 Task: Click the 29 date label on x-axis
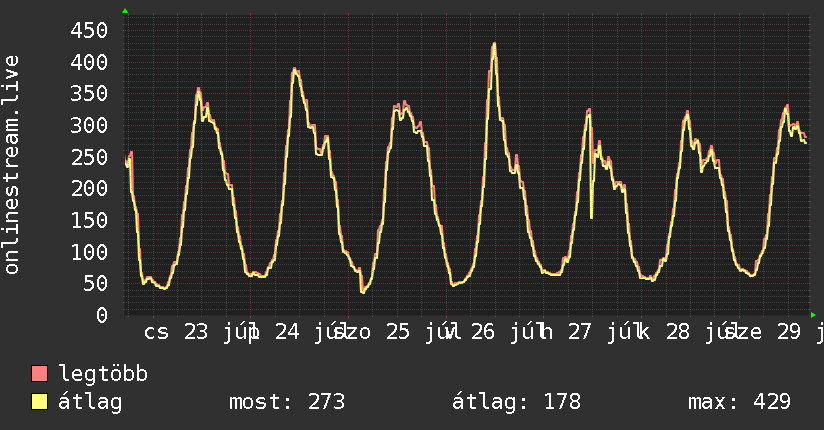point(789,332)
